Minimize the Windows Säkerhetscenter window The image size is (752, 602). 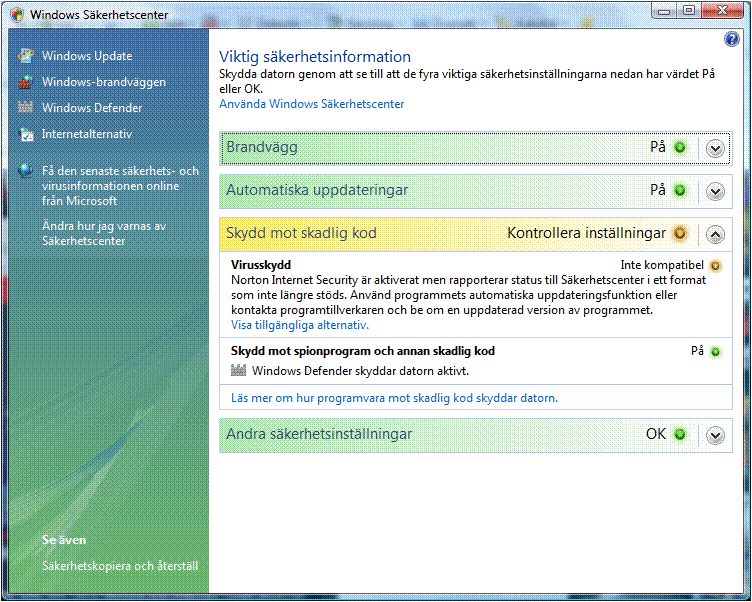(x=664, y=11)
